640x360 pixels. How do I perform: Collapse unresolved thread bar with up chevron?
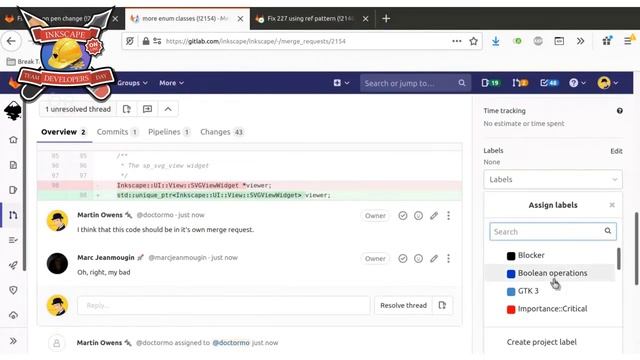tap(168, 109)
